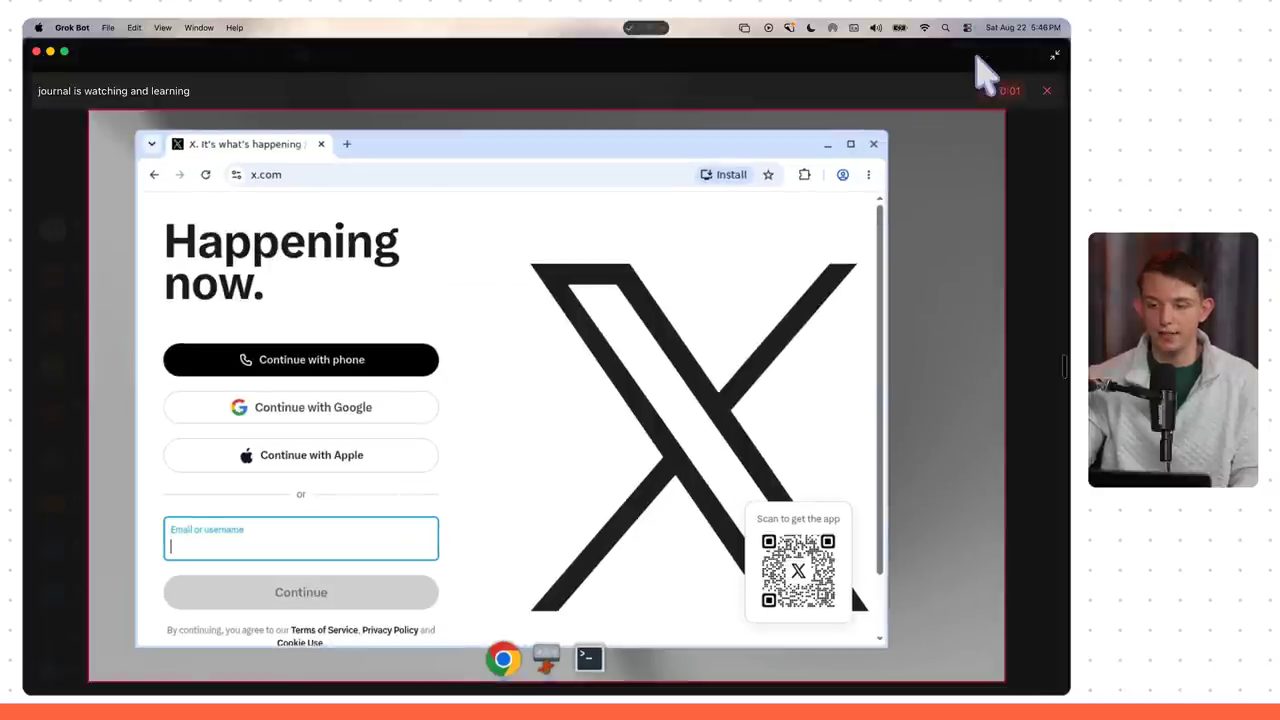Click Continue with phone button

coord(301,360)
